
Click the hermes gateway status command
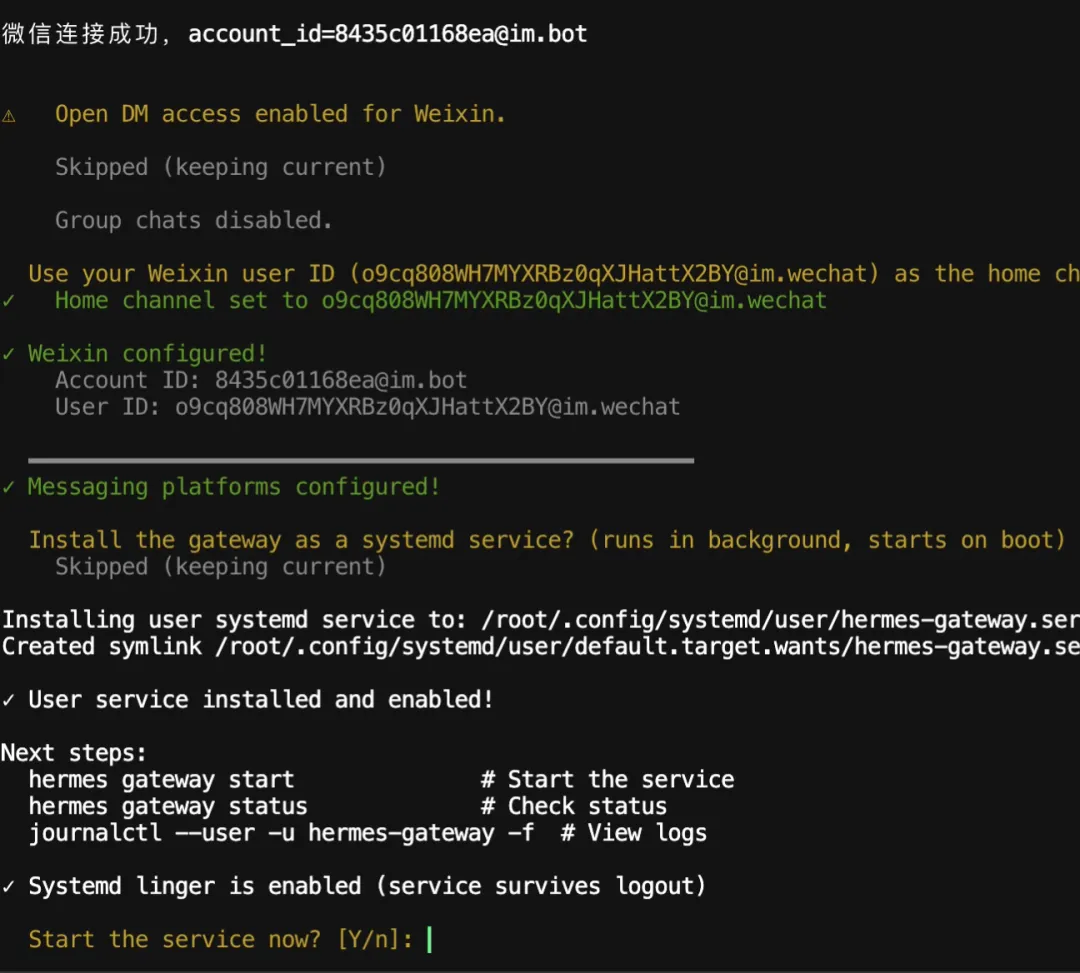[168, 806]
